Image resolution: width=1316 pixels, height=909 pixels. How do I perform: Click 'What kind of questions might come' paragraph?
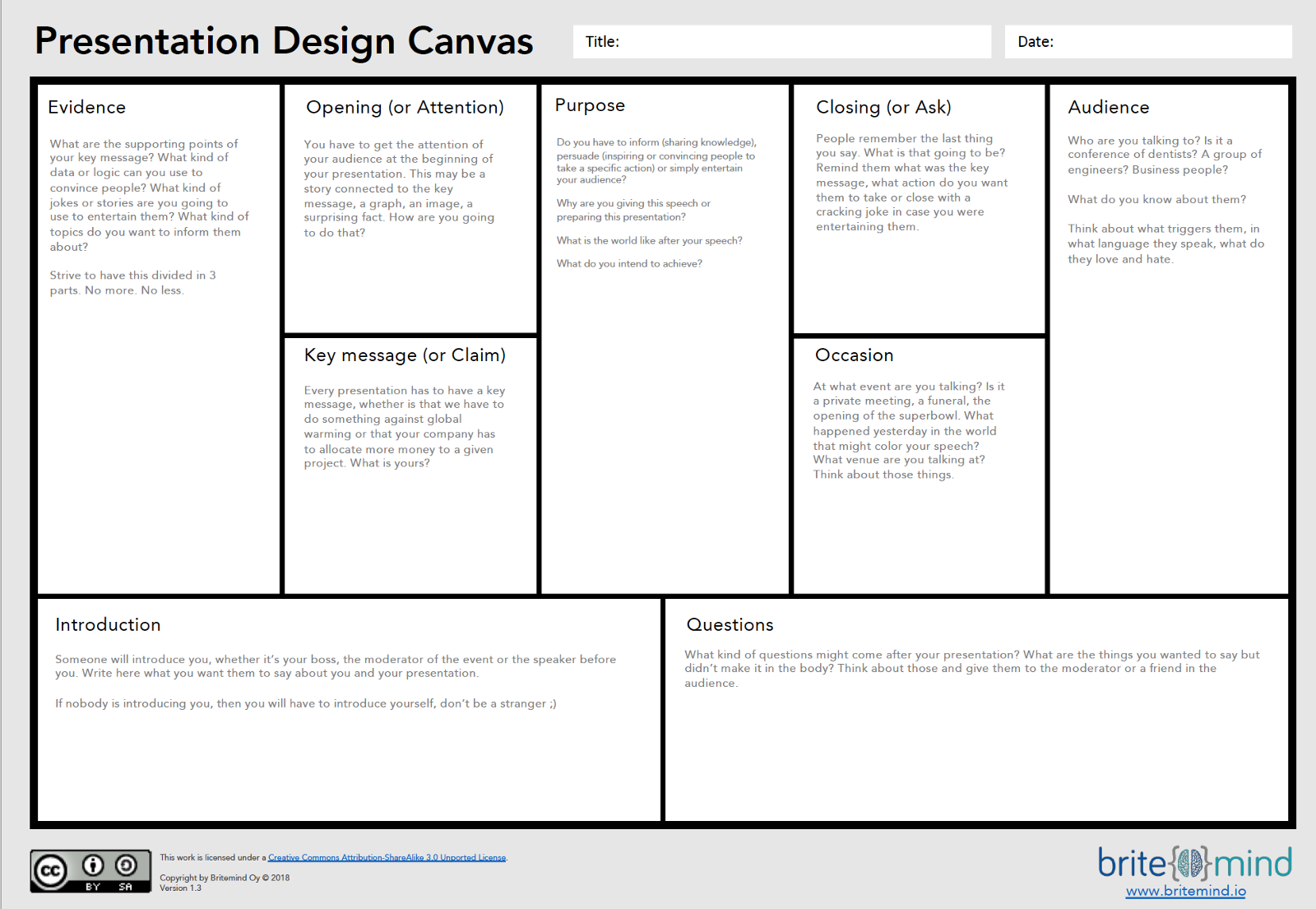point(971,669)
